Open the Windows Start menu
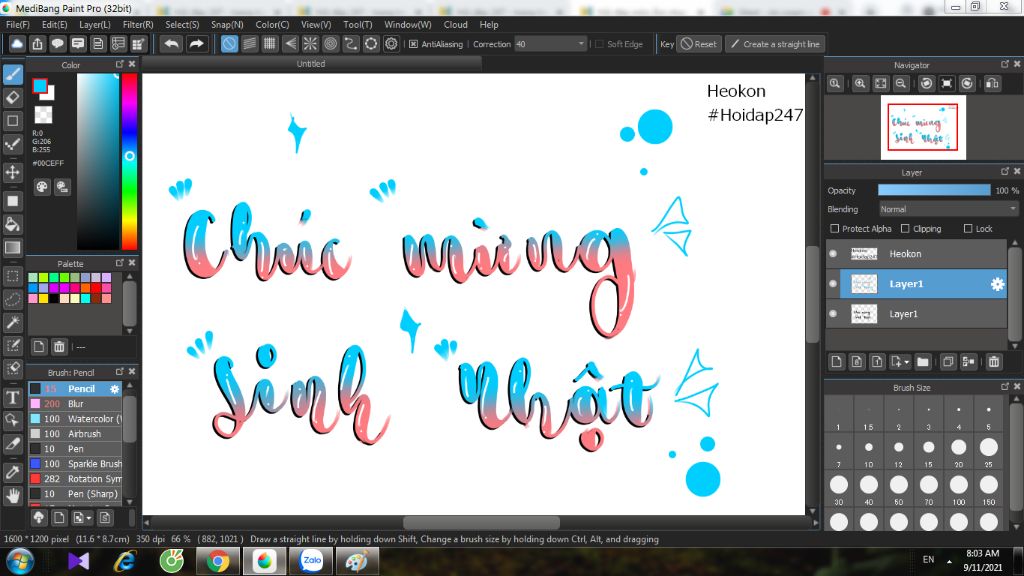Viewport: 1024px width, 576px height. tap(20, 561)
